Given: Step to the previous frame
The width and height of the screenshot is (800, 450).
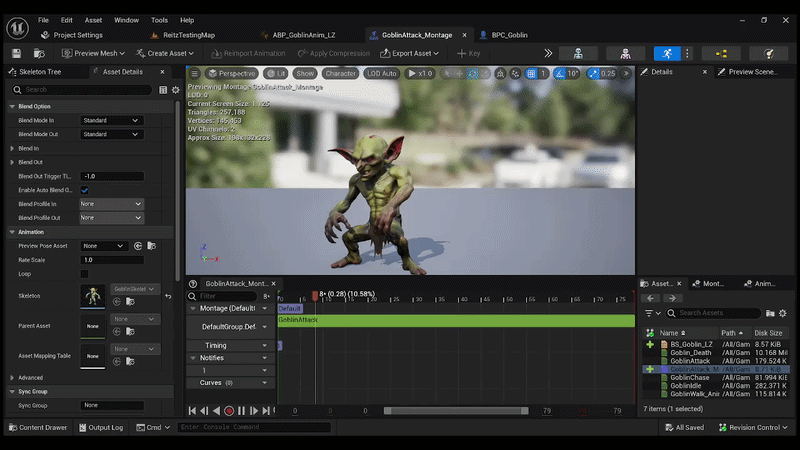Looking at the screenshot, I should point(204,411).
